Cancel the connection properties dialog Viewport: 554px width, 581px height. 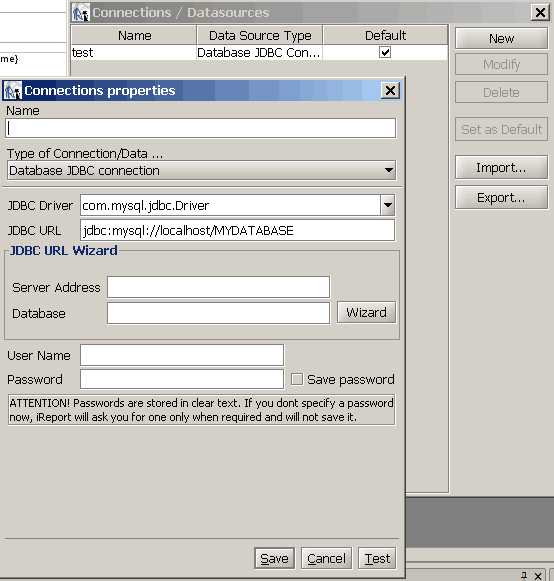tap(326, 558)
